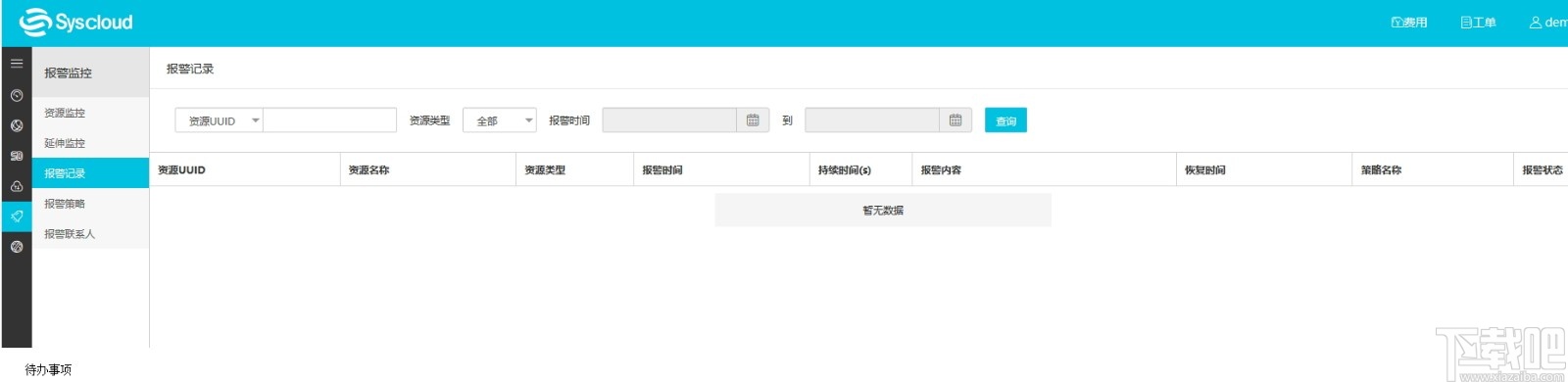1568x382 pixels.
Task: Click the alarm start time input field
Action: (669, 120)
